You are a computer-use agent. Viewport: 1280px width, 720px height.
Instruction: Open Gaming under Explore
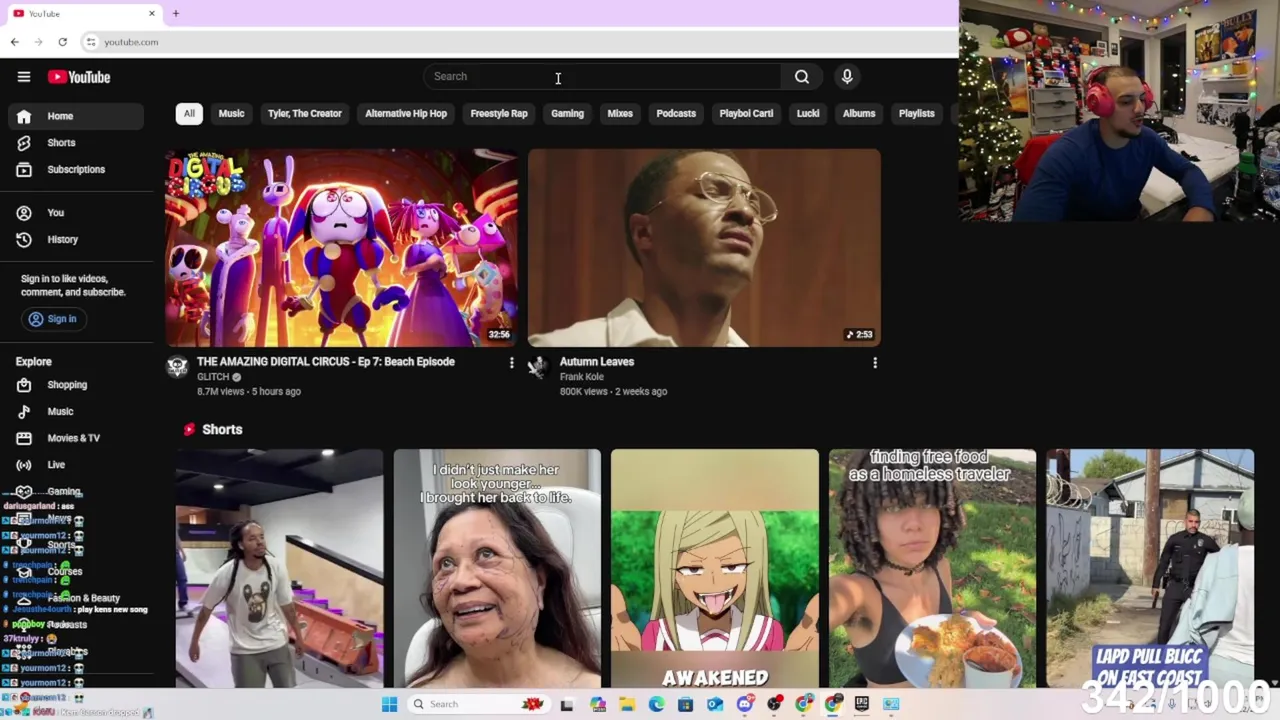tap(76, 492)
